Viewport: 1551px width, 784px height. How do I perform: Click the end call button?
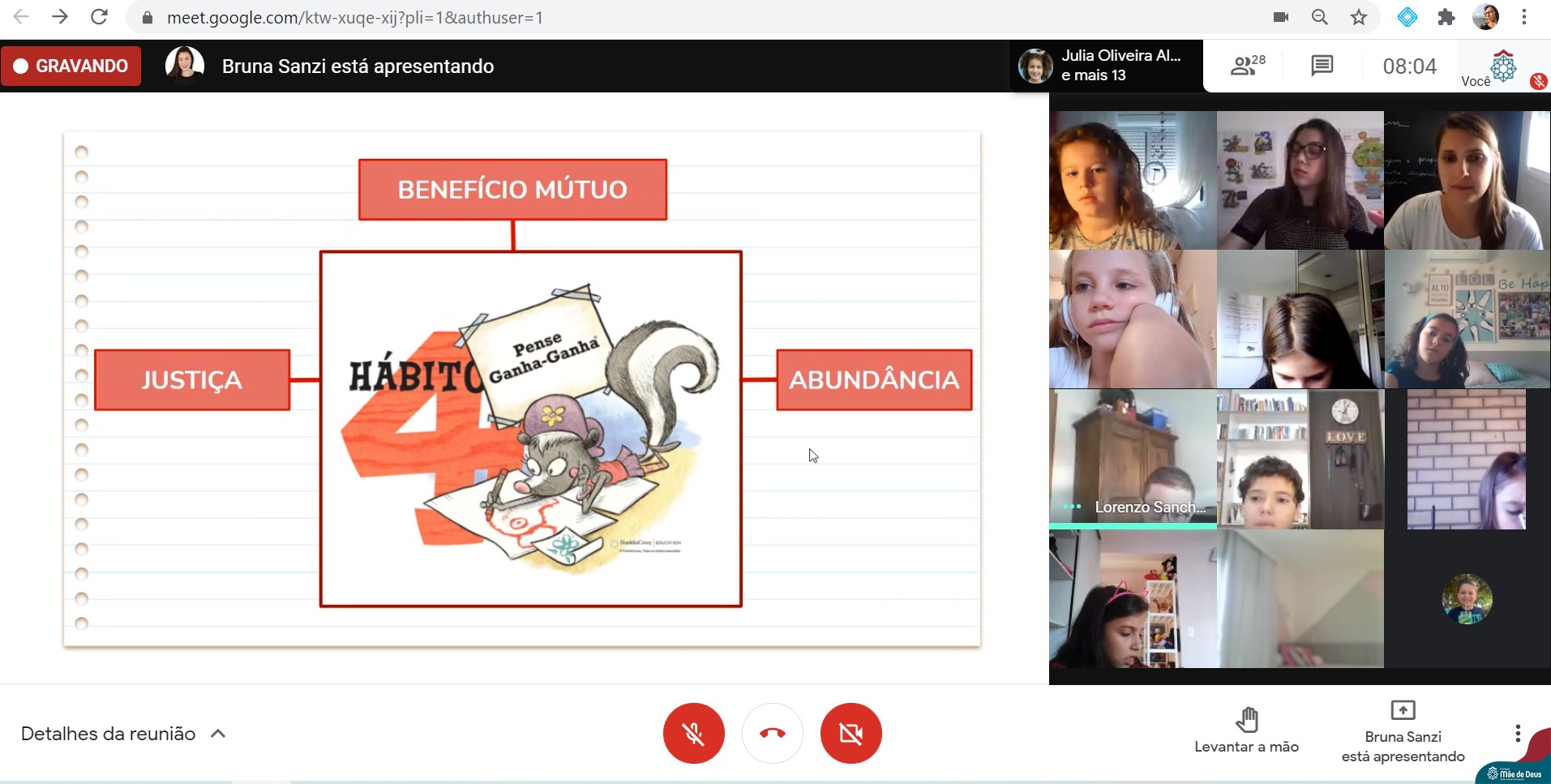point(772,733)
